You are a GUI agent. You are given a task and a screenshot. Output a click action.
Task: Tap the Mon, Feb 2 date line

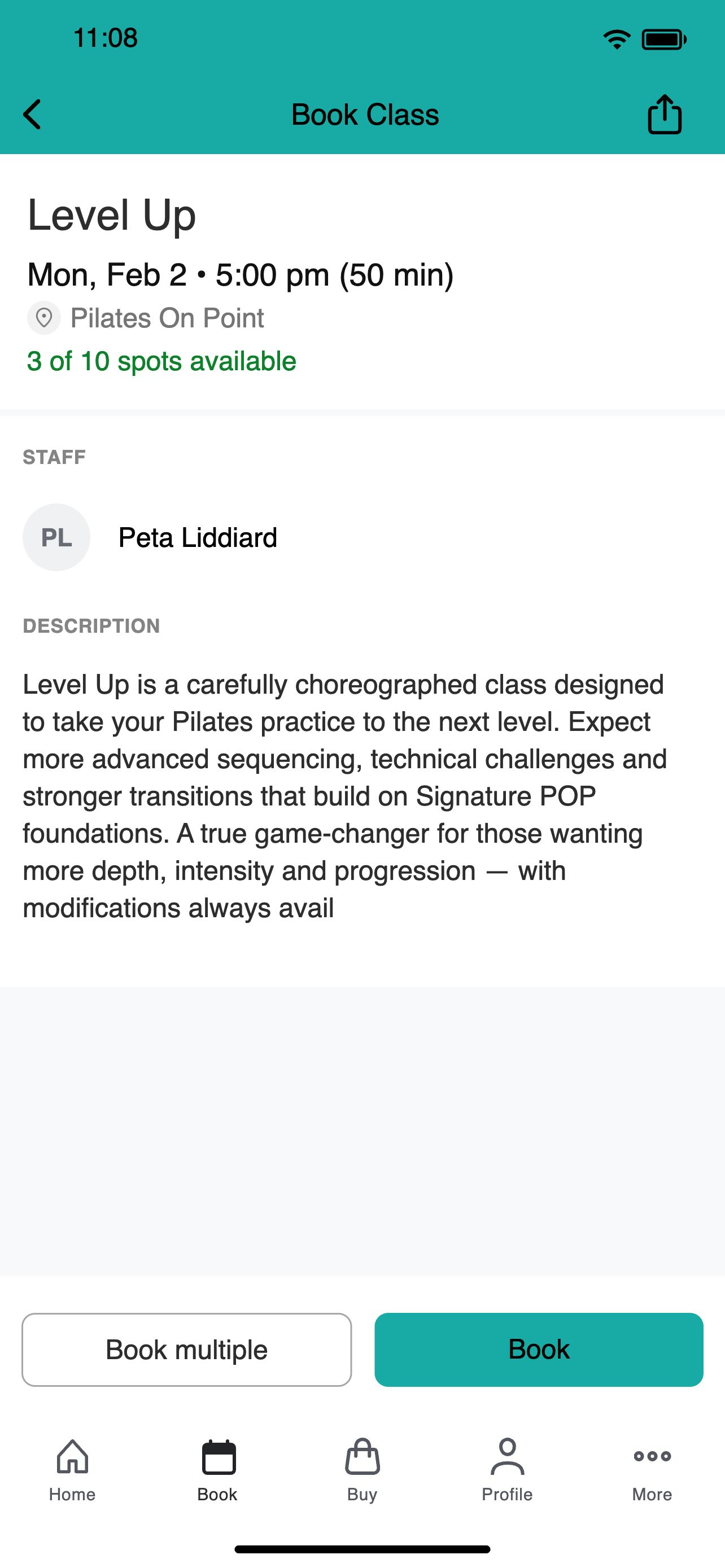[241, 274]
